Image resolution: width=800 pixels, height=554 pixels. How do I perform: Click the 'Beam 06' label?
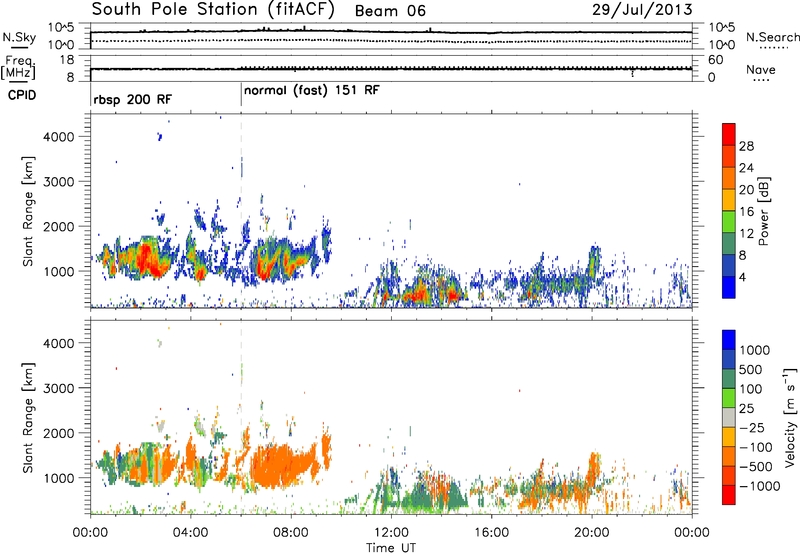[390, 11]
